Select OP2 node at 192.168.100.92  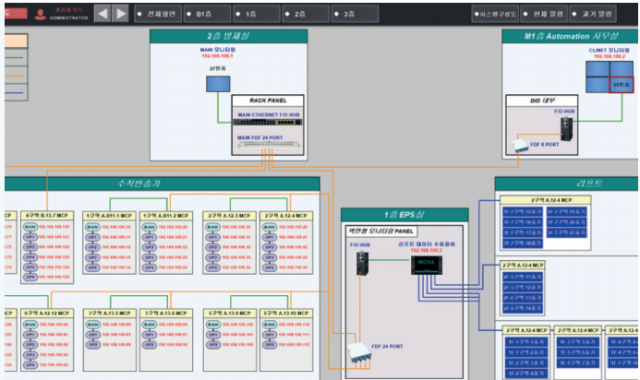pos(149,344)
